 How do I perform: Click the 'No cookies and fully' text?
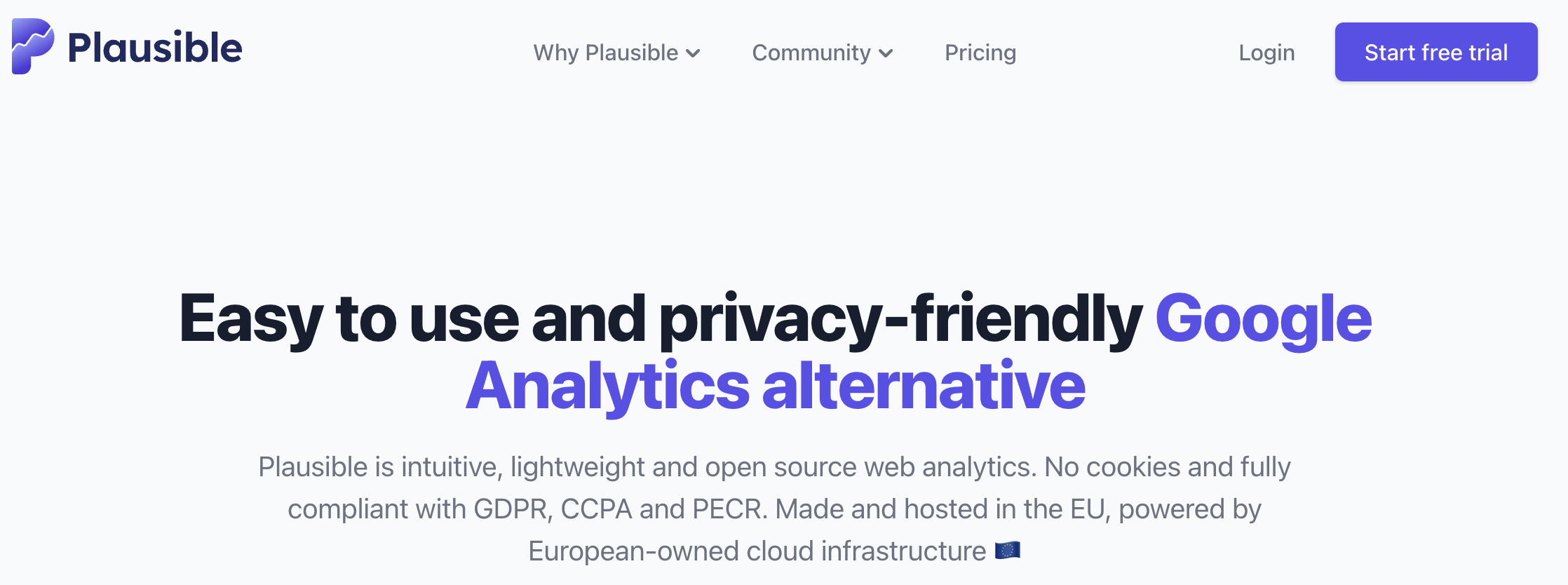[1168, 467]
